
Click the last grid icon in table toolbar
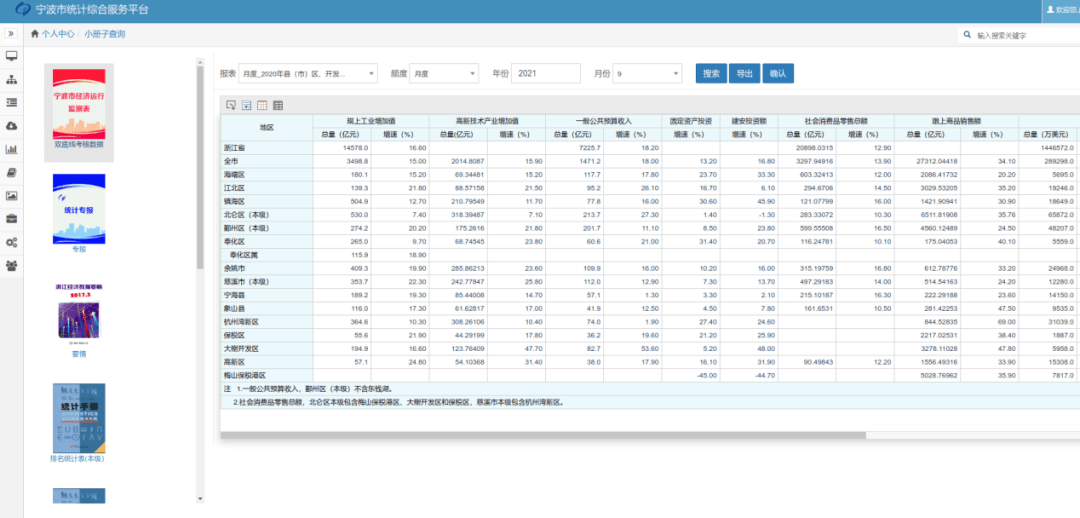pyautogui.click(x=278, y=105)
